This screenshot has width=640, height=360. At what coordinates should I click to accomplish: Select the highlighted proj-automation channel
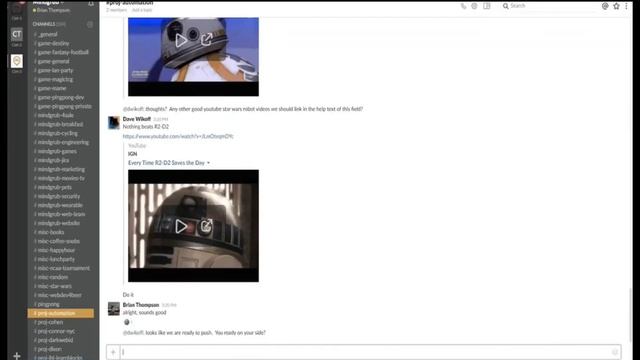61,313
